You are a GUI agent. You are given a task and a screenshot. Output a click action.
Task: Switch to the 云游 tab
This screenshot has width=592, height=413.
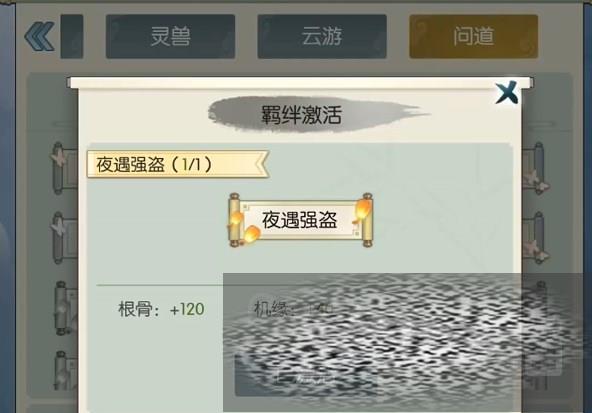coord(322,37)
